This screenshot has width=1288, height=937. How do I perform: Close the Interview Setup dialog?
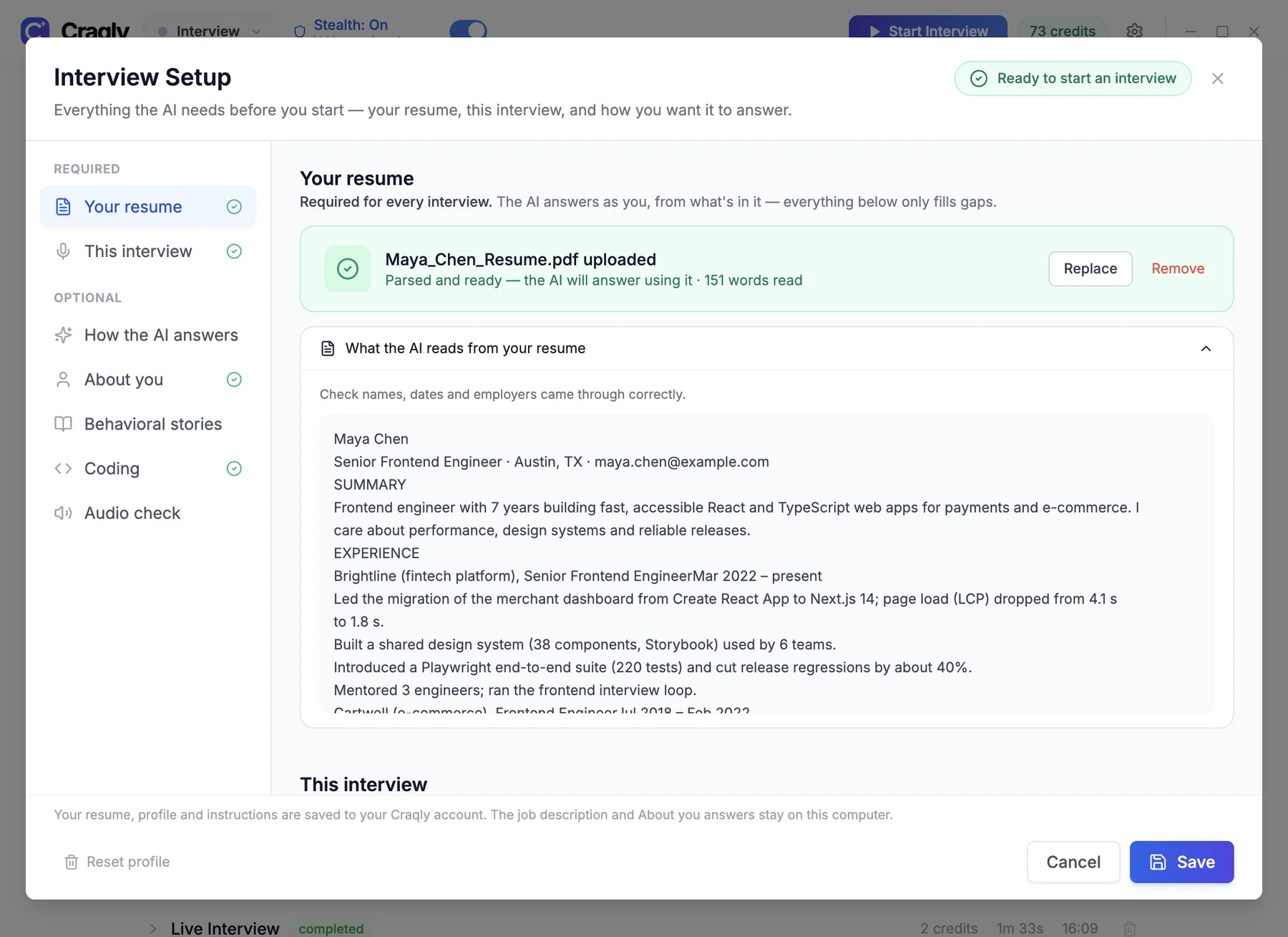click(1218, 79)
